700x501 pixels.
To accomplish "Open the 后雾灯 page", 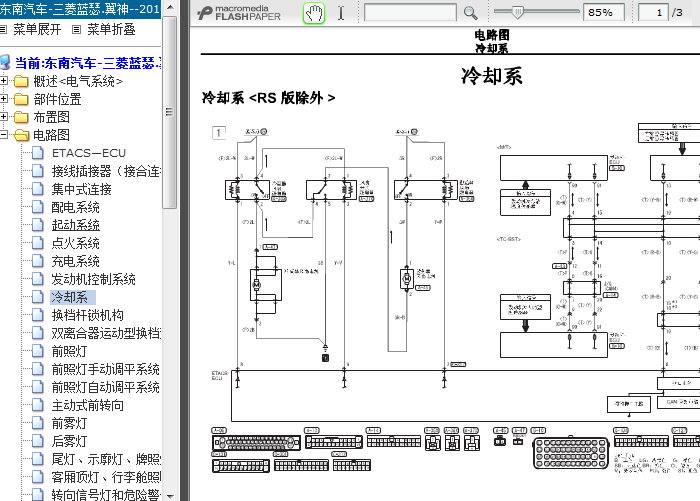I will [69, 441].
